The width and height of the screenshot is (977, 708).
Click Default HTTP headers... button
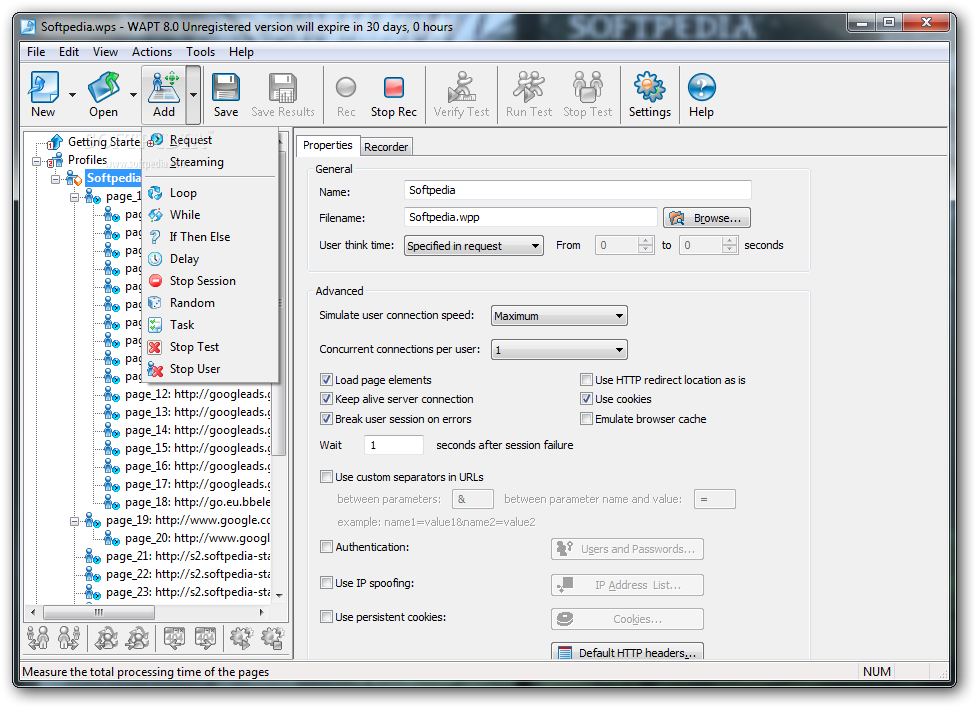(627, 651)
